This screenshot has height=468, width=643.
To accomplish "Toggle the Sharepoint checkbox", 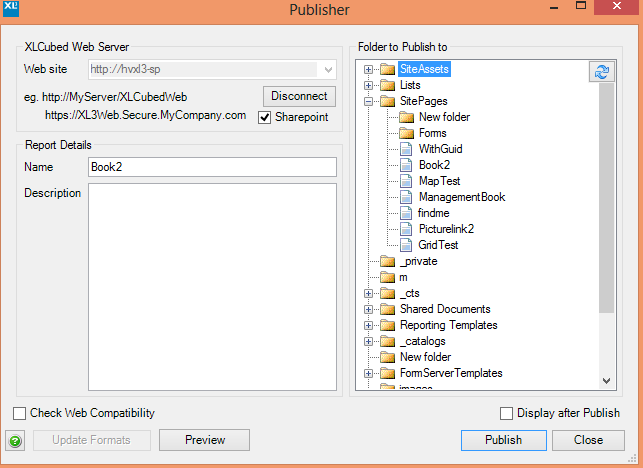I will point(264,118).
